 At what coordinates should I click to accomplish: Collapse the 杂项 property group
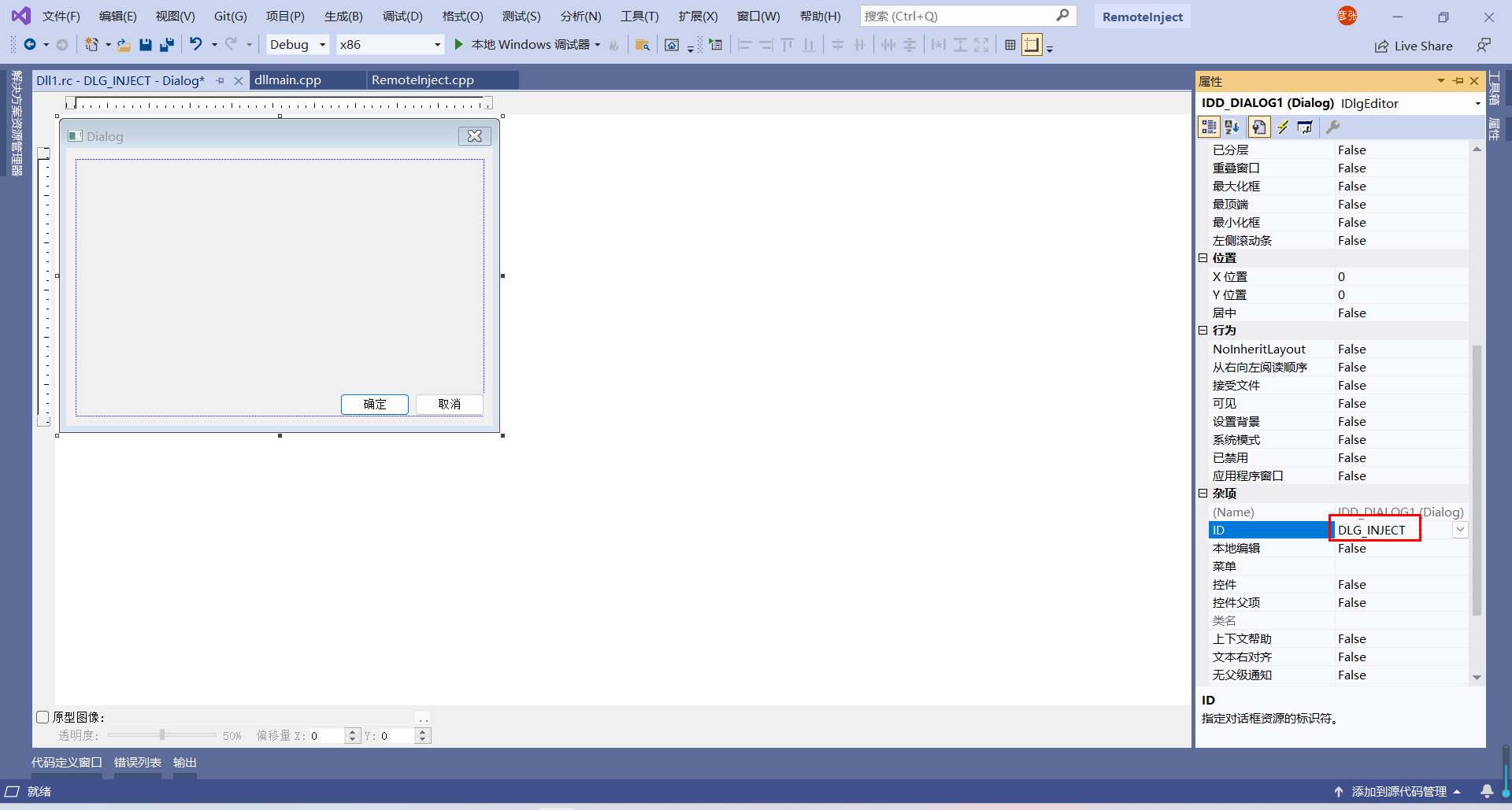(1203, 494)
